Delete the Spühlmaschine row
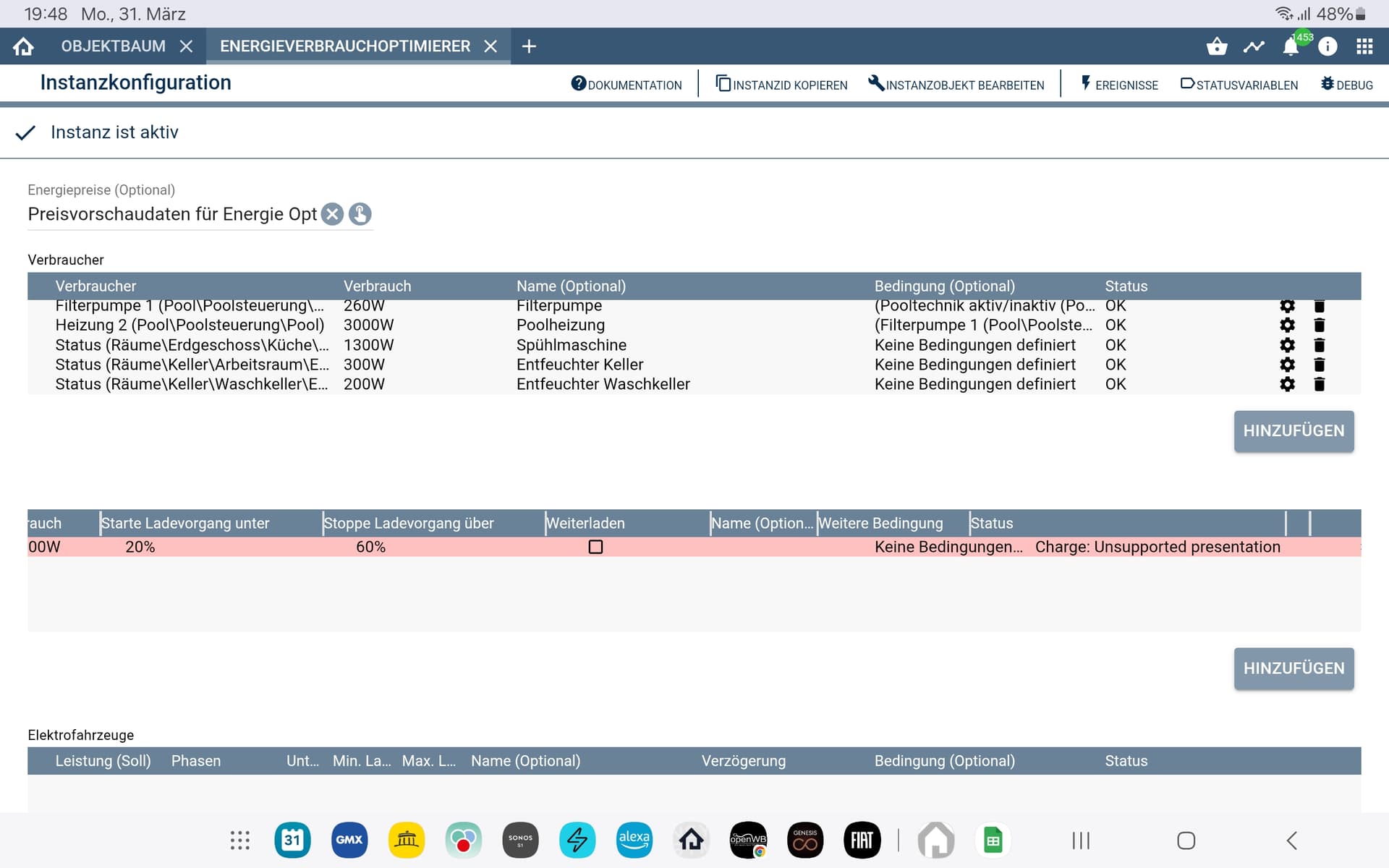Screen dimensions: 1389x868 tap(1319, 345)
